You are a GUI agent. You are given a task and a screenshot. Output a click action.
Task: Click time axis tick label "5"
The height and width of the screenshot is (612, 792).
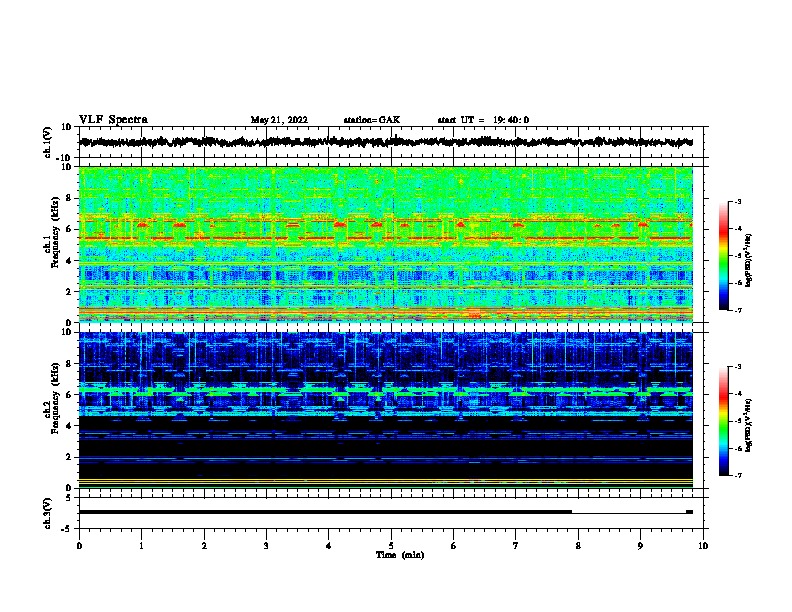tap(391, 546)
